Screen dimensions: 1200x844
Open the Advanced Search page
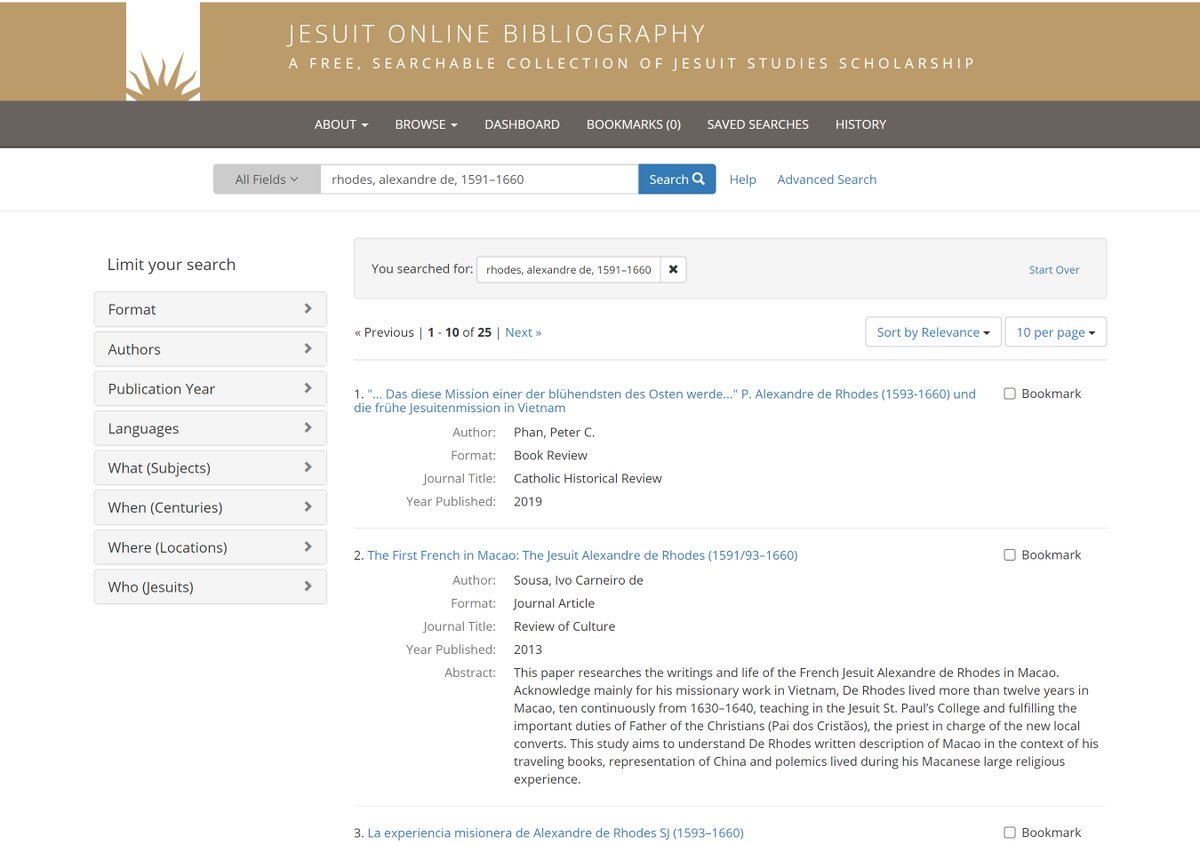point(826,179)
